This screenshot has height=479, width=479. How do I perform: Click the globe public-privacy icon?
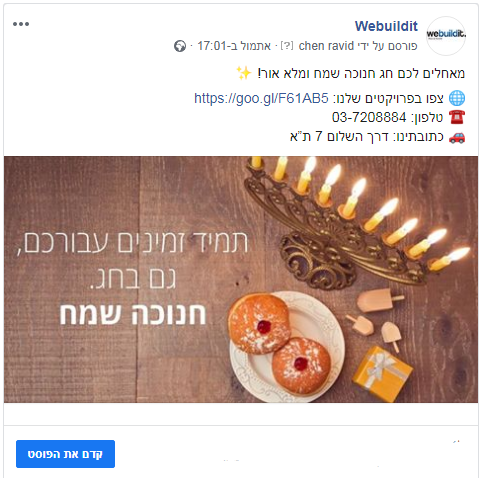pyautogui.click(x=180, y=46)
